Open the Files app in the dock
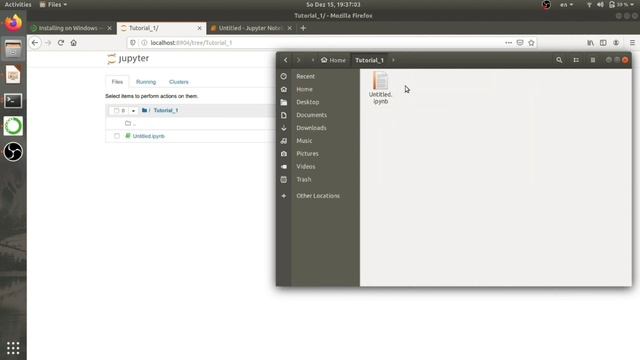Viewport: 640px width, 360px height. pyautogui.click(x=13, y=49)
